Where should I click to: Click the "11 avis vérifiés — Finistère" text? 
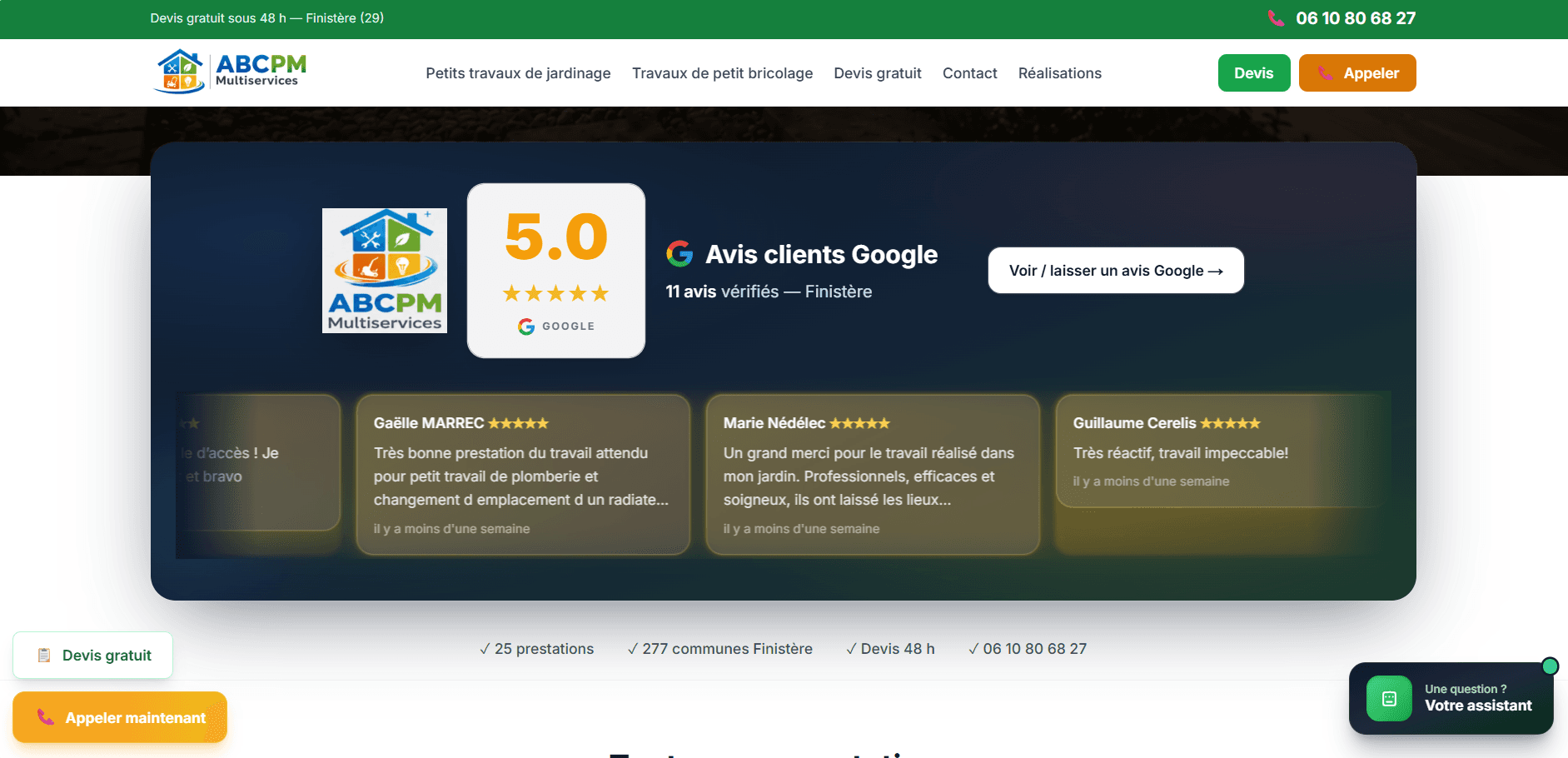[x=769, y=292]
